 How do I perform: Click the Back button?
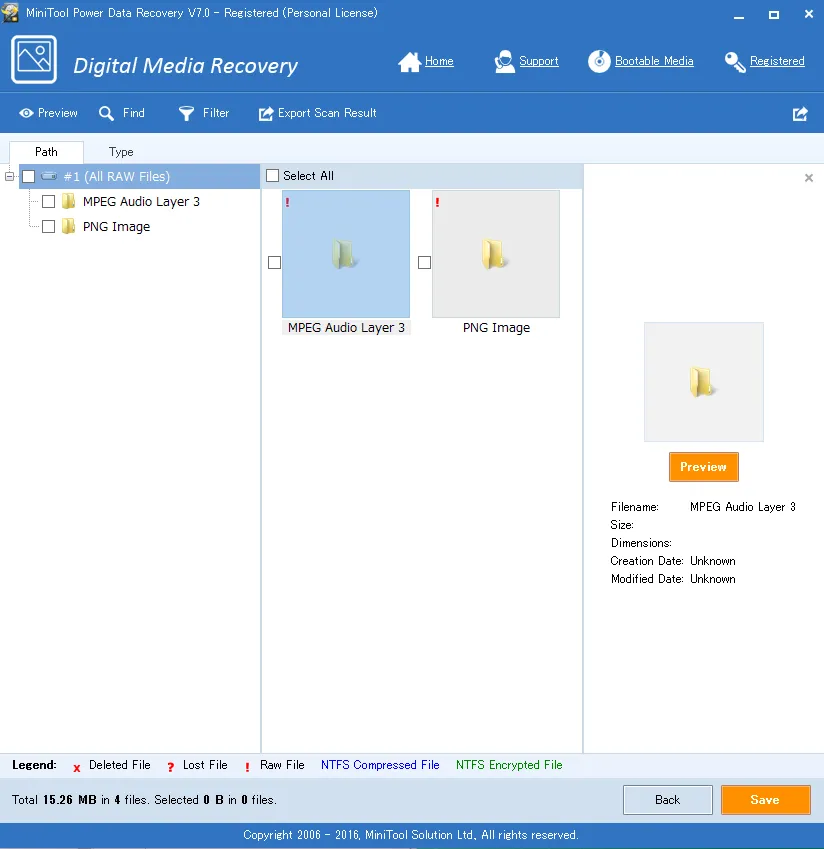coord(667,800)
